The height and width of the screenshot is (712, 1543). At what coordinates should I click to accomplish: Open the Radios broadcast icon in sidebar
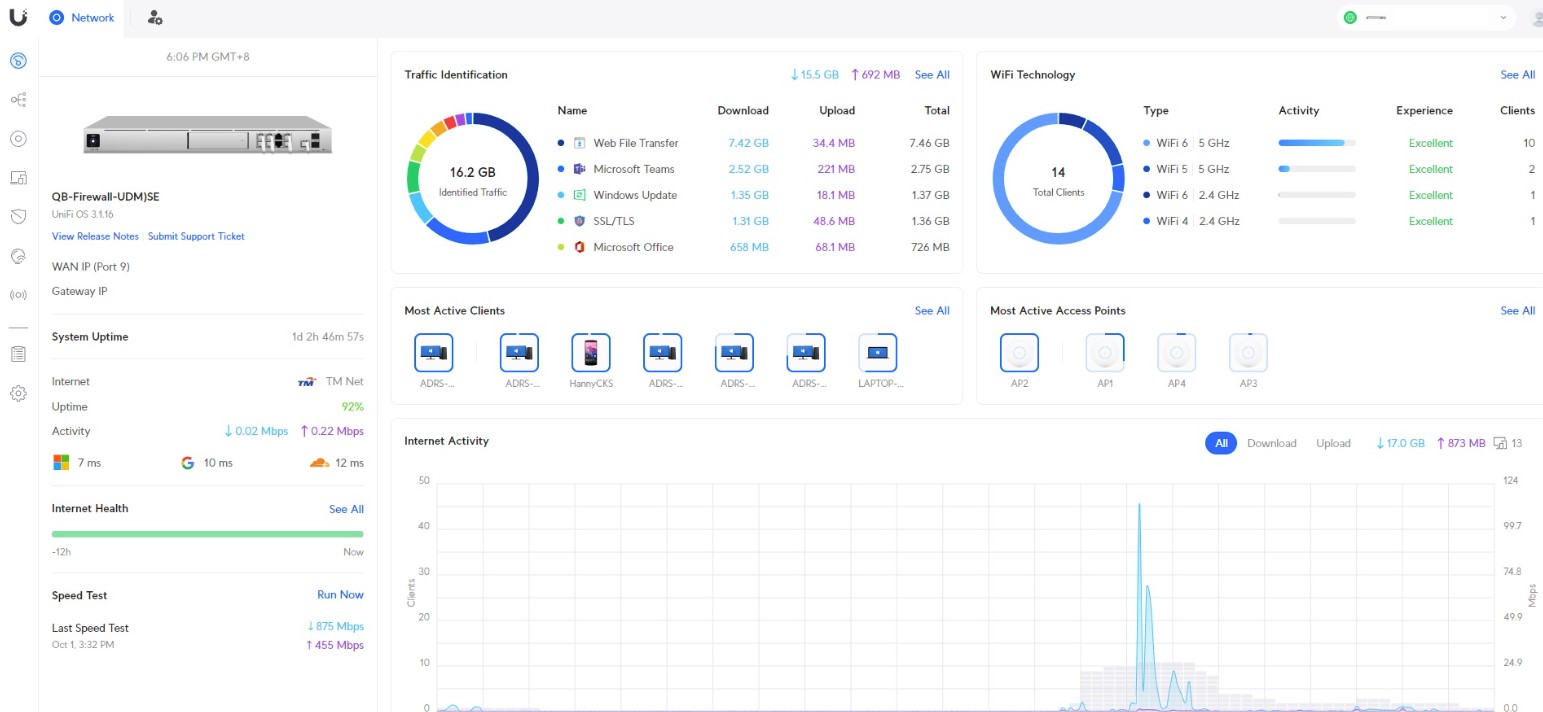[18, 295]
